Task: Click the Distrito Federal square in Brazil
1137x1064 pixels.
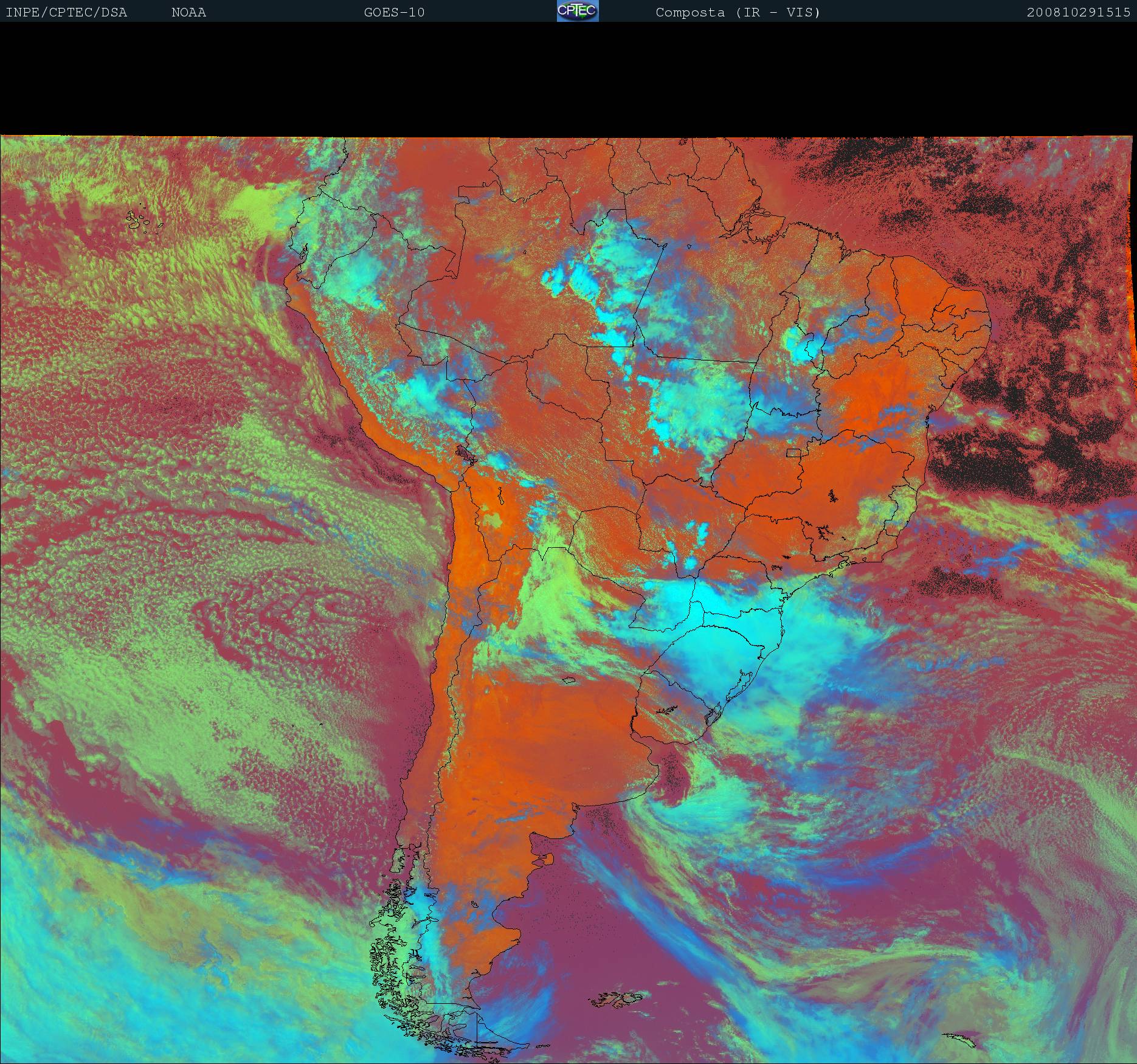Action: [793, 452]
